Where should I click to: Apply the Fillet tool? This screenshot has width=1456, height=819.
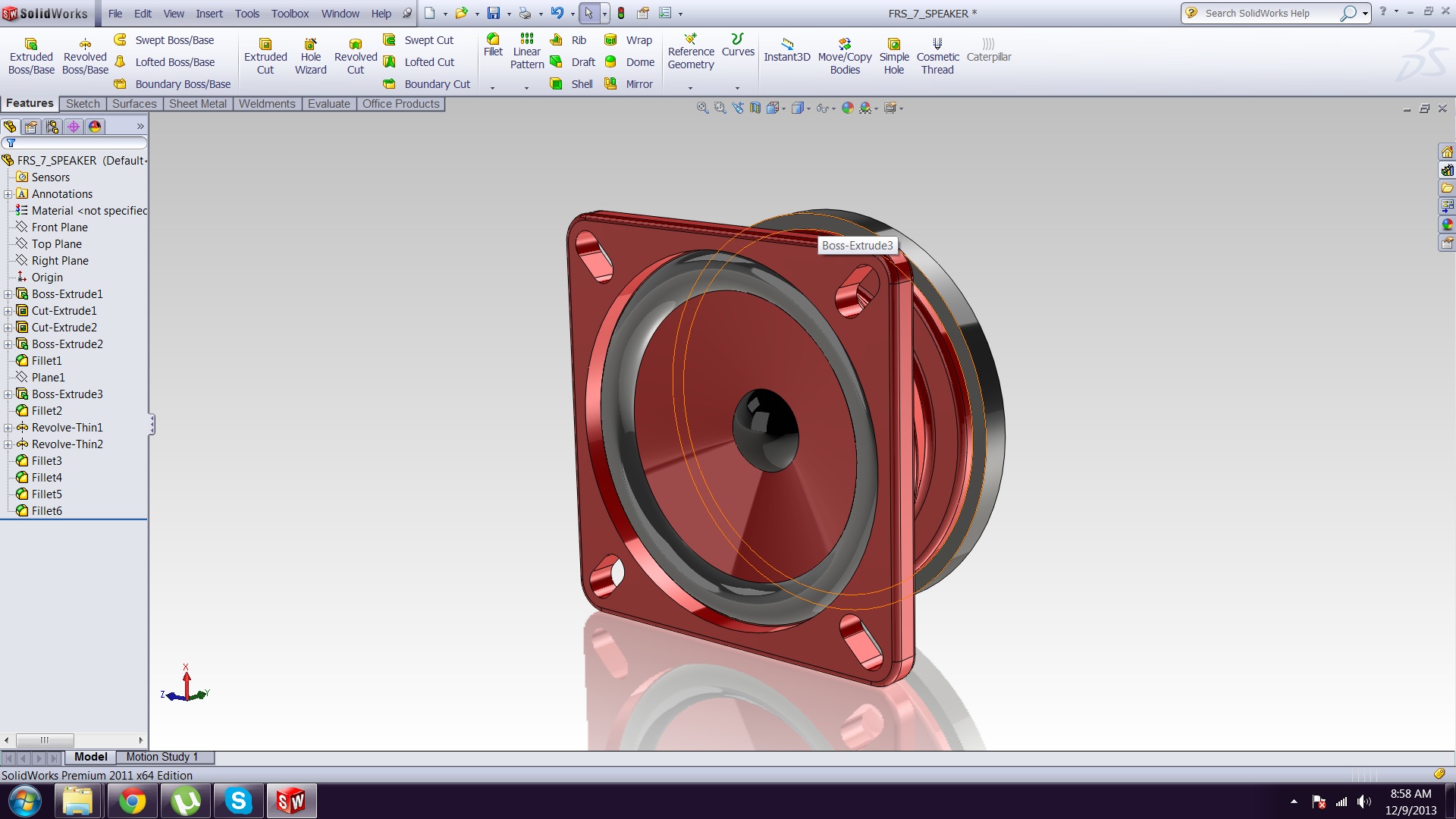(x=493, y=45)
